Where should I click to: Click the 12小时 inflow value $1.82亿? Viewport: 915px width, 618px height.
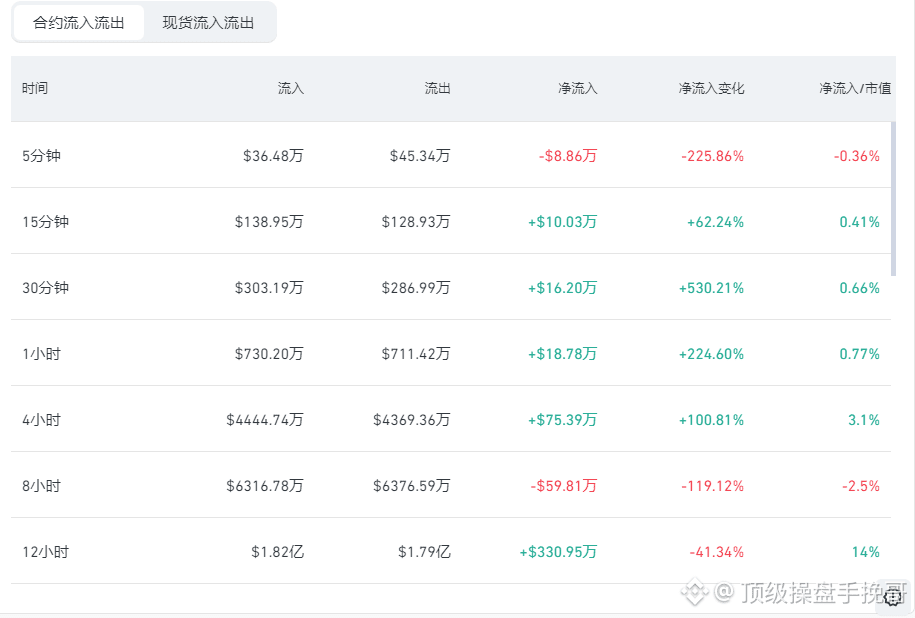pos(278,551)
